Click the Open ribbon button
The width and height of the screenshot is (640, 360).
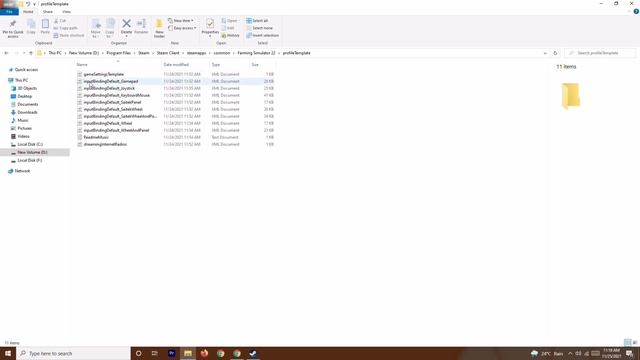230,20
